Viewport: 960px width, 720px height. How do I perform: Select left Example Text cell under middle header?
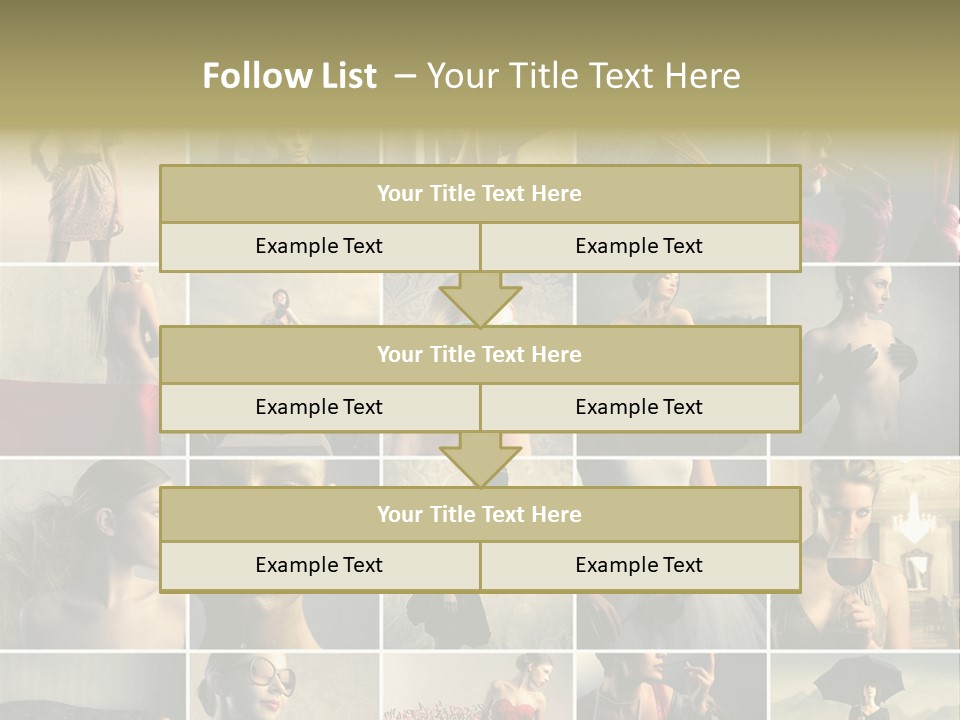coord(319,407)
